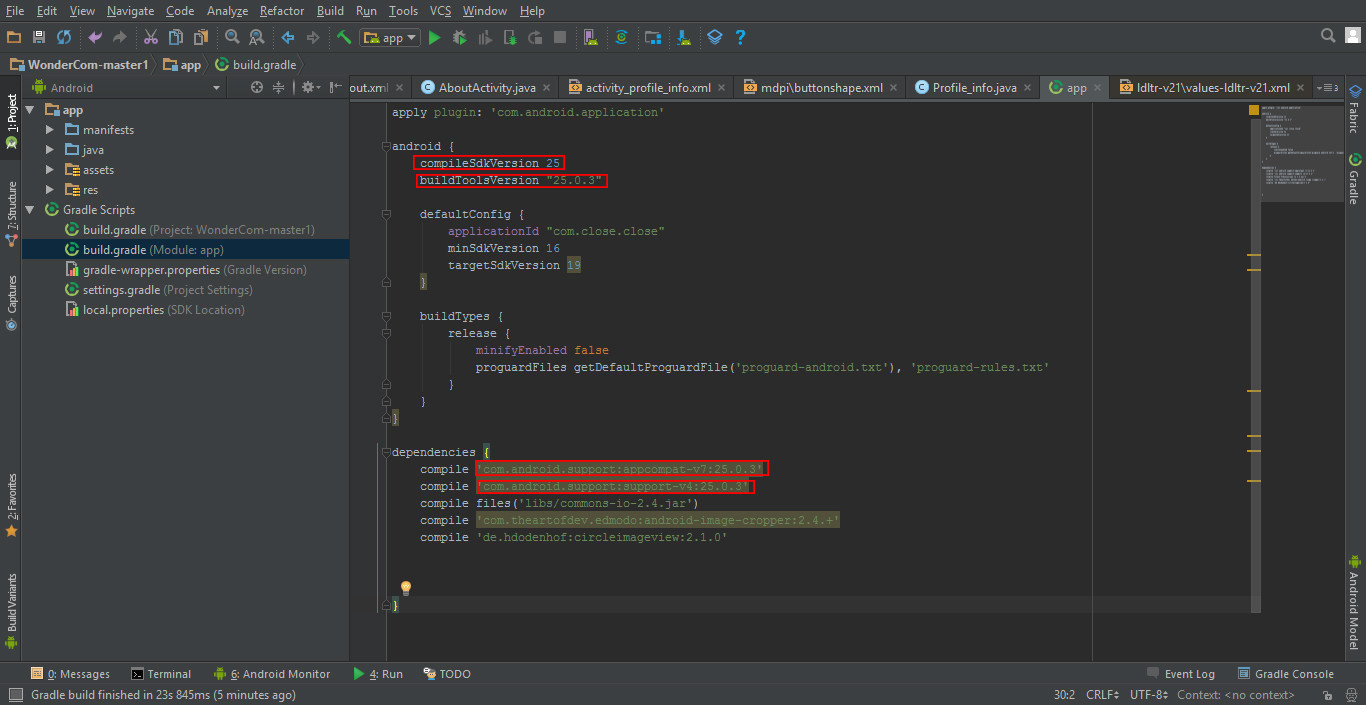Open the Android Monitor tool window
This screenshot has width=1366, height=705.
272,674
